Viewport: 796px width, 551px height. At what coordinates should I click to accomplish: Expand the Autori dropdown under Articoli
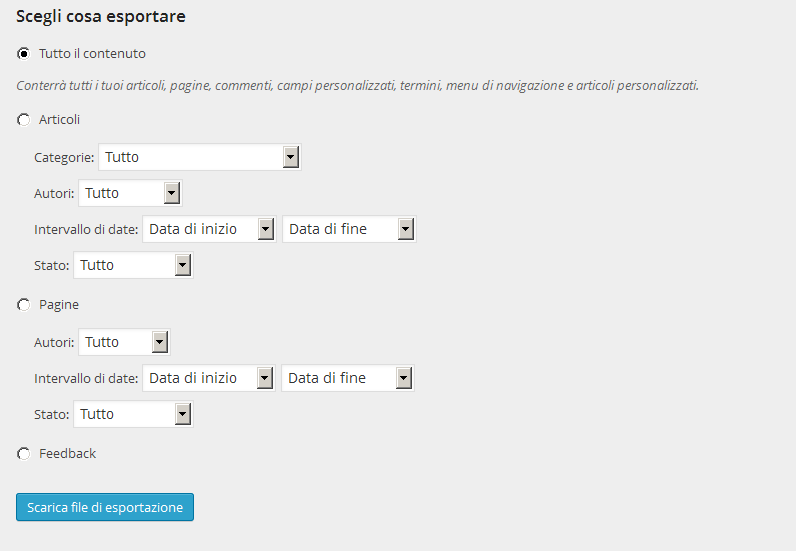pyautogui.click(x=130, y=193)
